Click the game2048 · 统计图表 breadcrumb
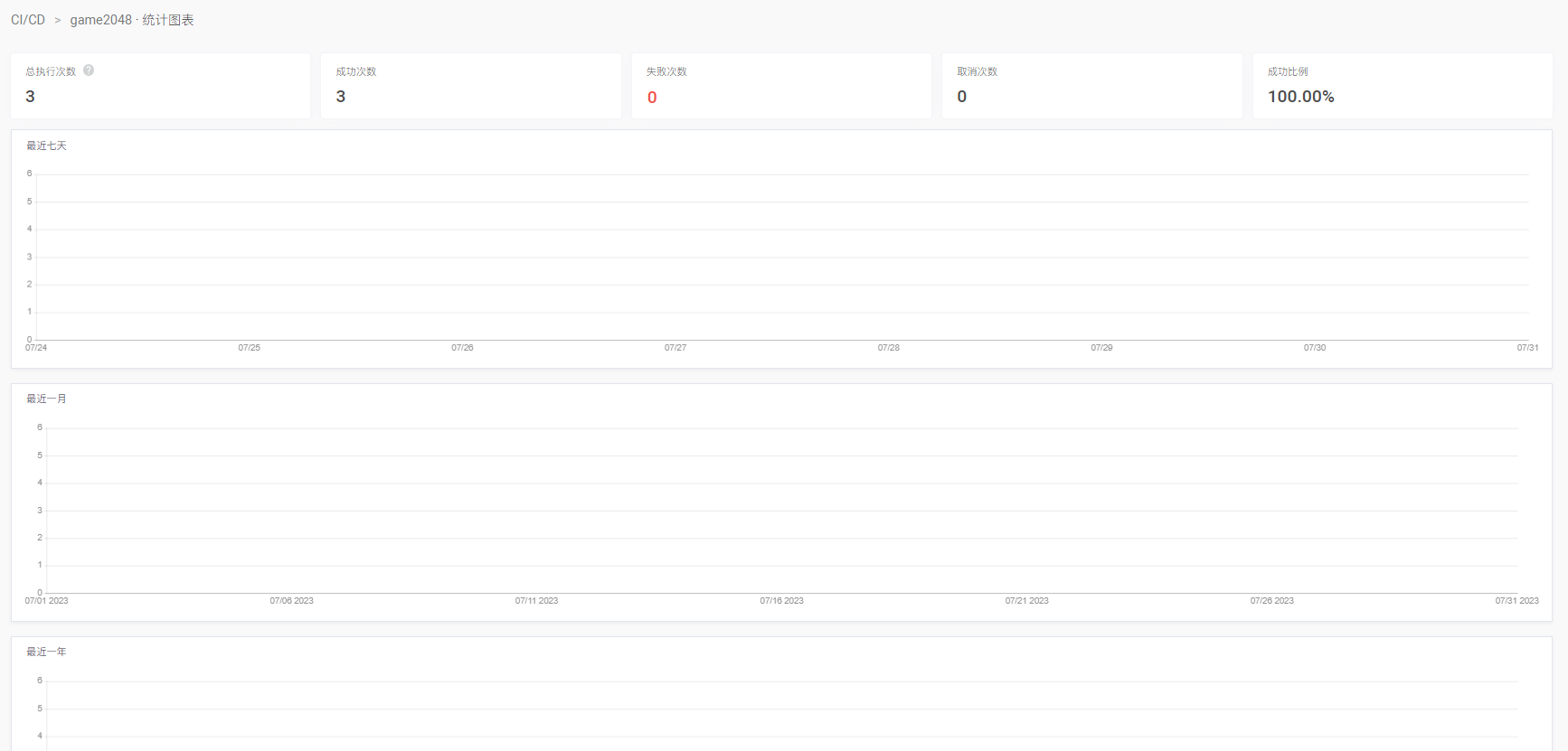Screen dimensions: 1568x751 (x=132, y=20)
